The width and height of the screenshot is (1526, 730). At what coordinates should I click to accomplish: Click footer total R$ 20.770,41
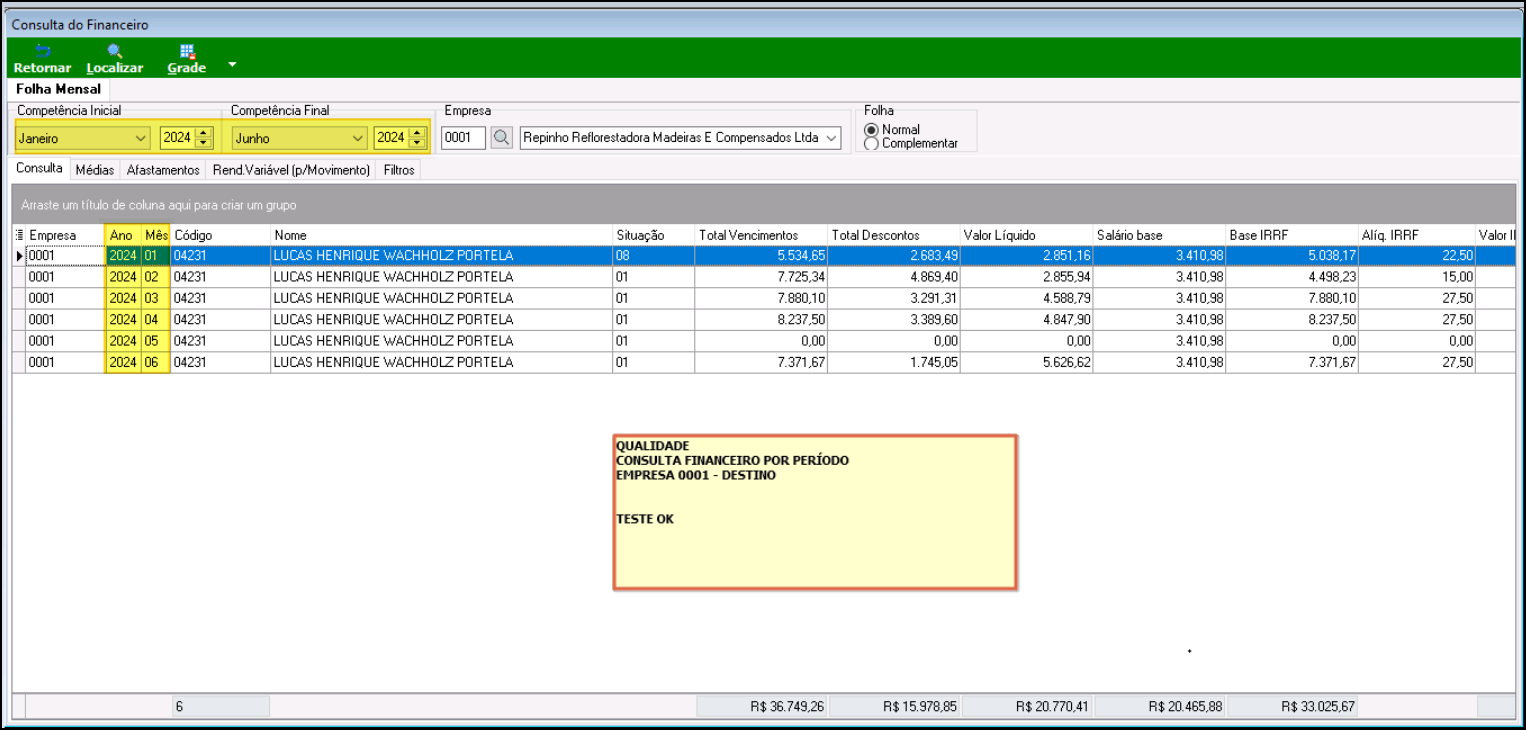(1027, 706)
